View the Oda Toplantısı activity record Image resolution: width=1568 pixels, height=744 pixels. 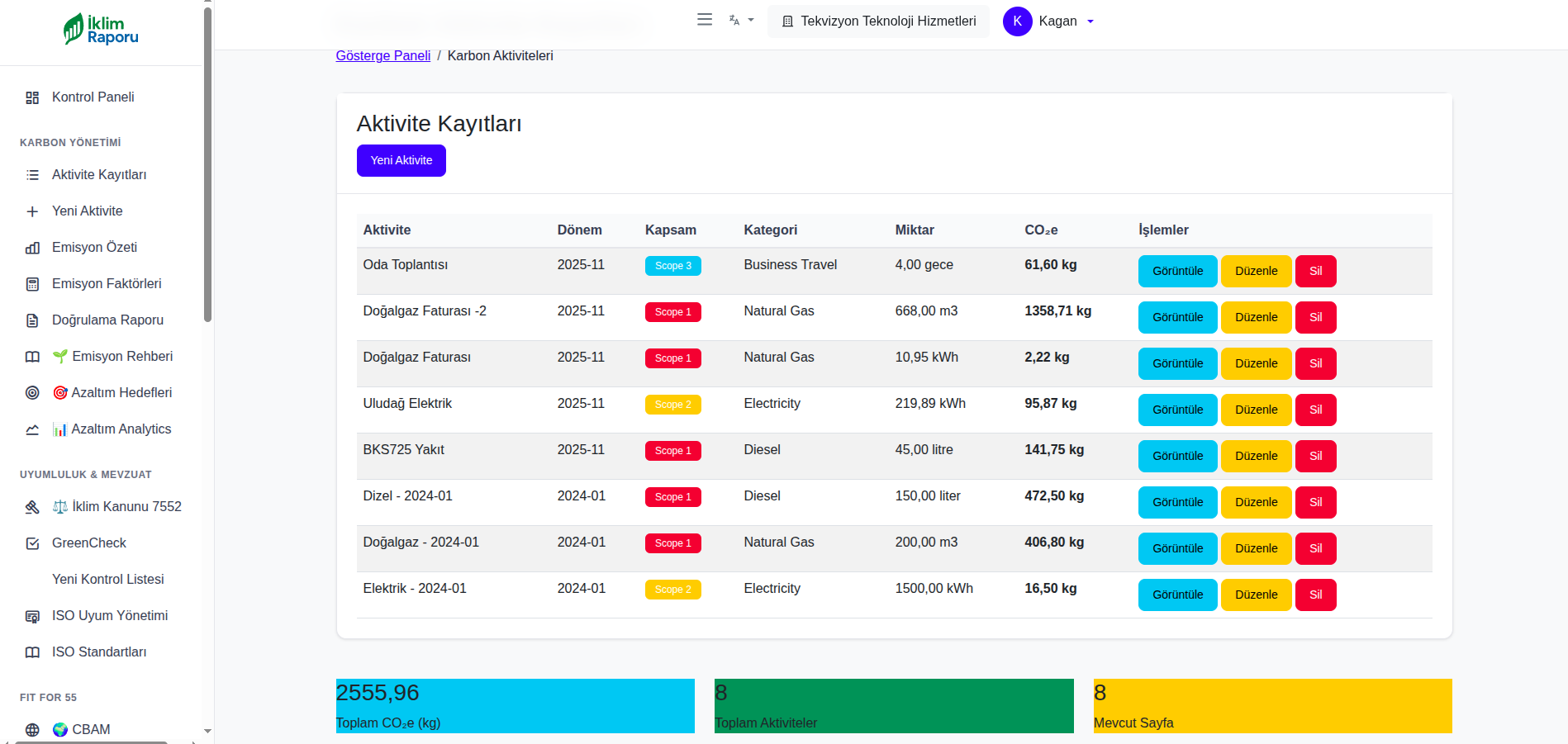(1177, 271)
